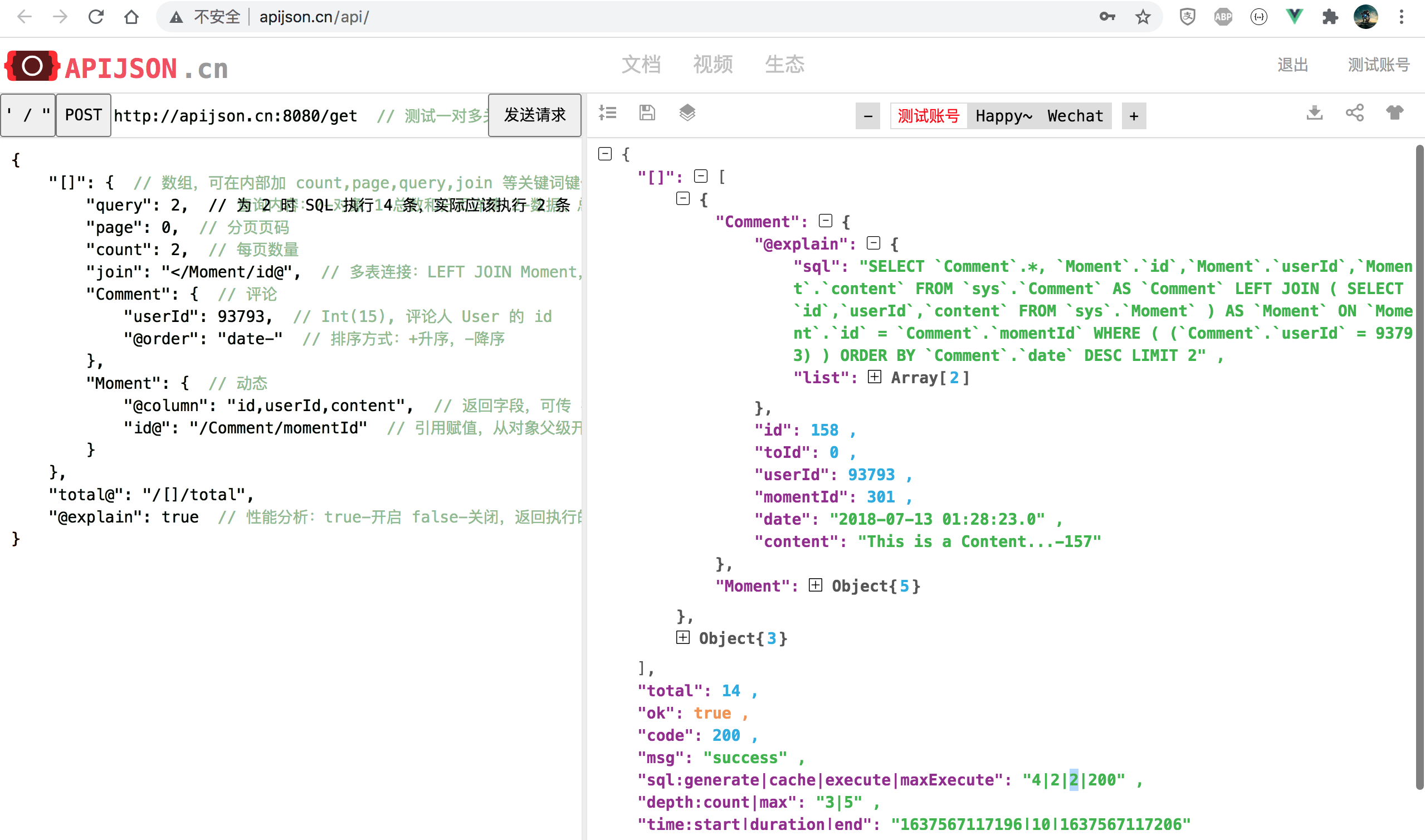Click the t-shirt theme icon
1425x840 pixels.
(x=1394, y=113)
